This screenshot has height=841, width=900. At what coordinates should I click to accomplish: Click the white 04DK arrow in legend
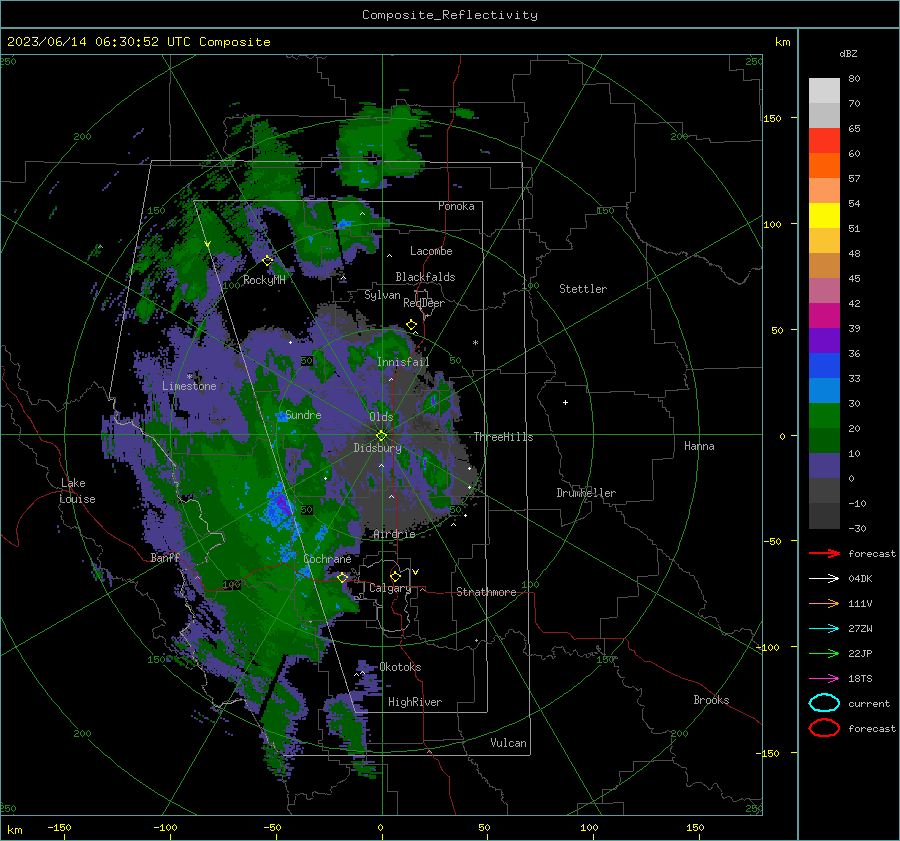point(824,578)
